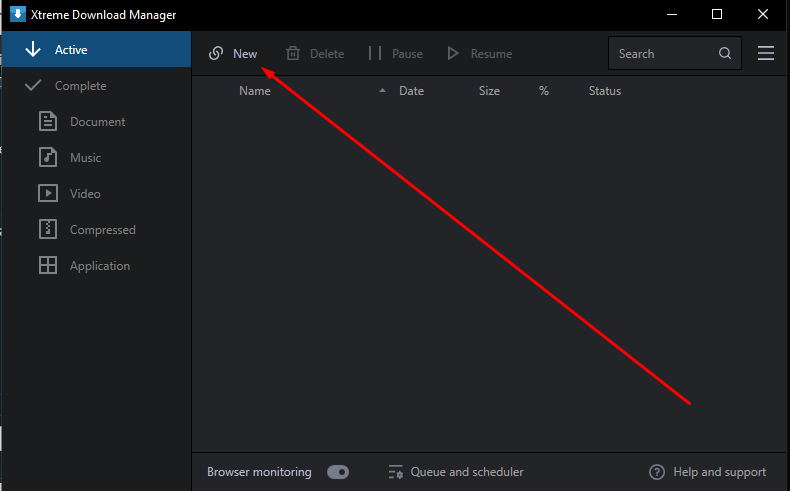Screen dimensions: 790x491
Task: Click the Application grid icon
Action: 48,265
